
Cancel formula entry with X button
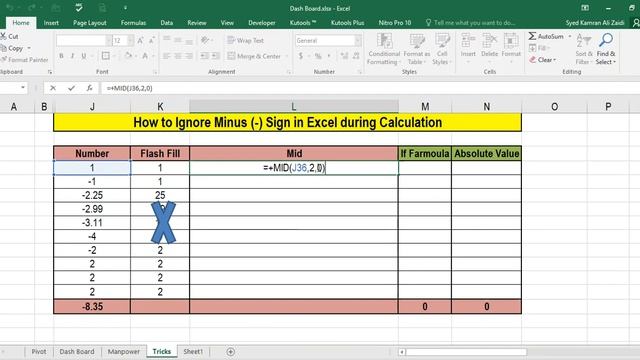53,88
